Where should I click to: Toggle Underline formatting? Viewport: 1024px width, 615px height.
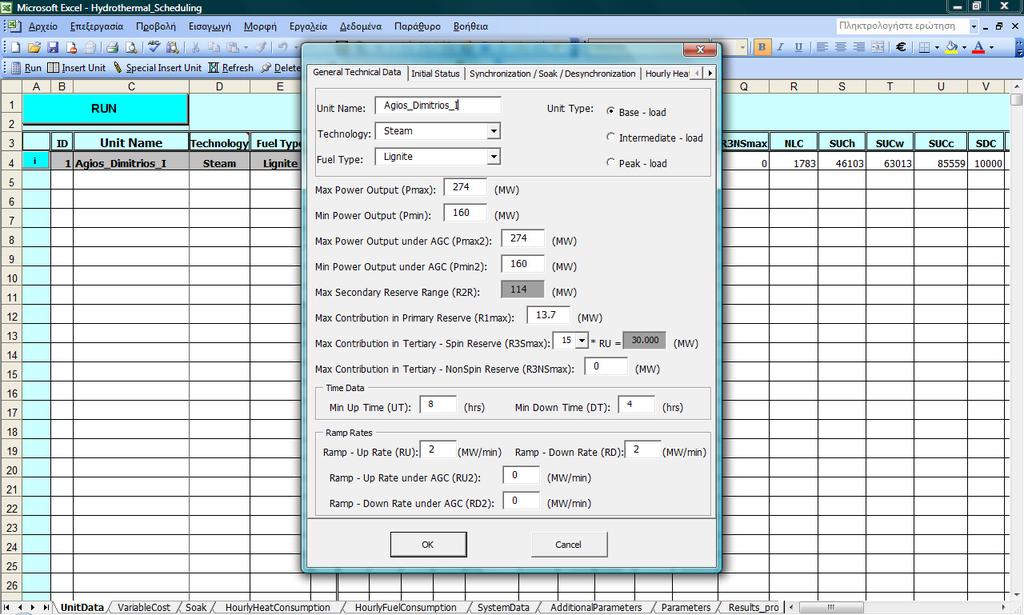(x=798, y=47)
